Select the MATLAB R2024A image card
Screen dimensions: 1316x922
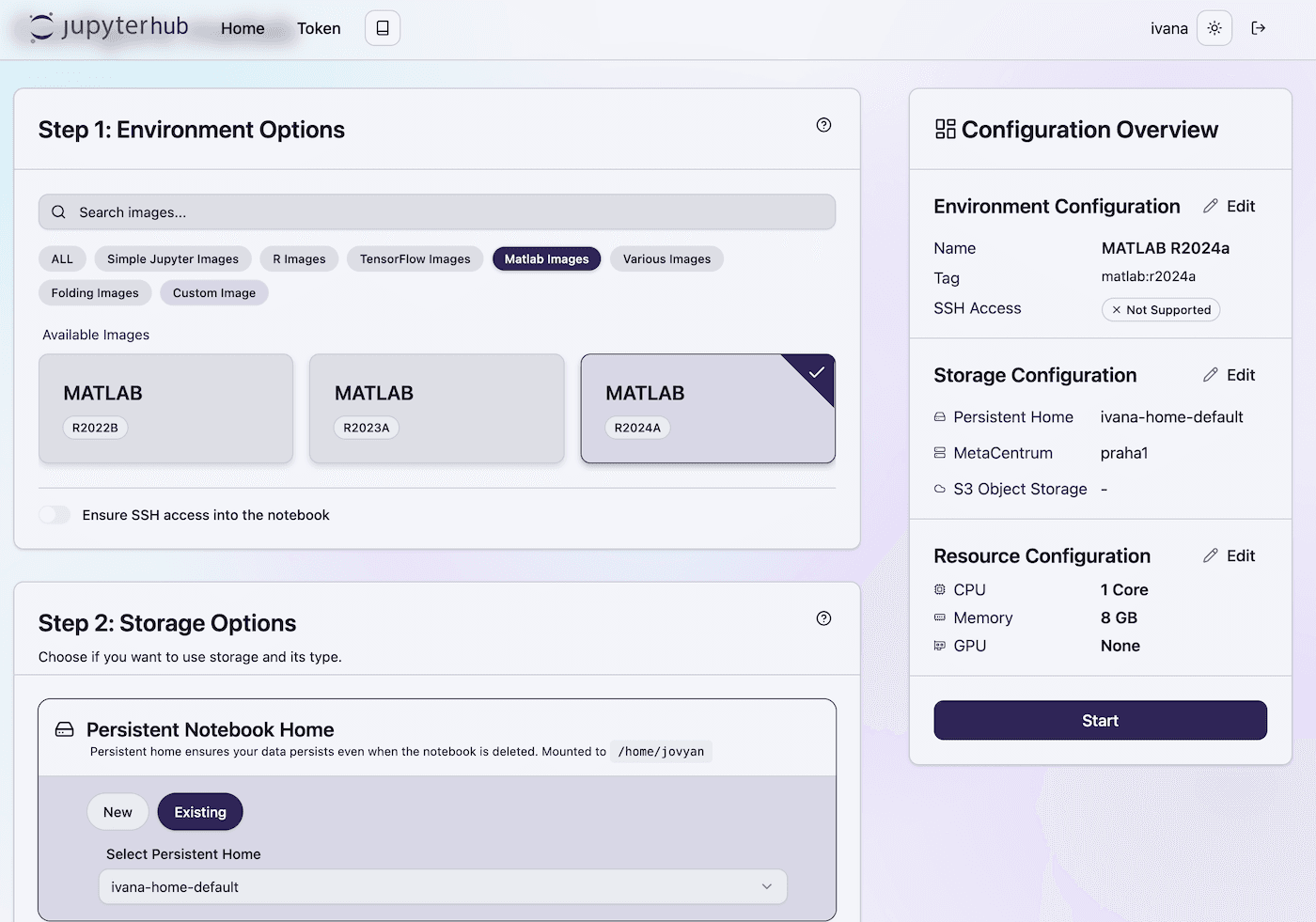[708, 409]
